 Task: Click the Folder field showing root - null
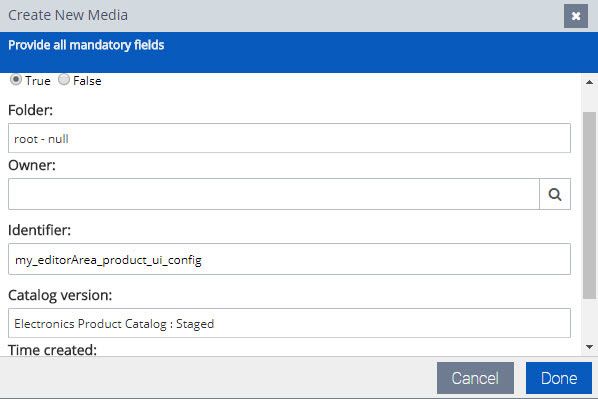pos(289,138)
